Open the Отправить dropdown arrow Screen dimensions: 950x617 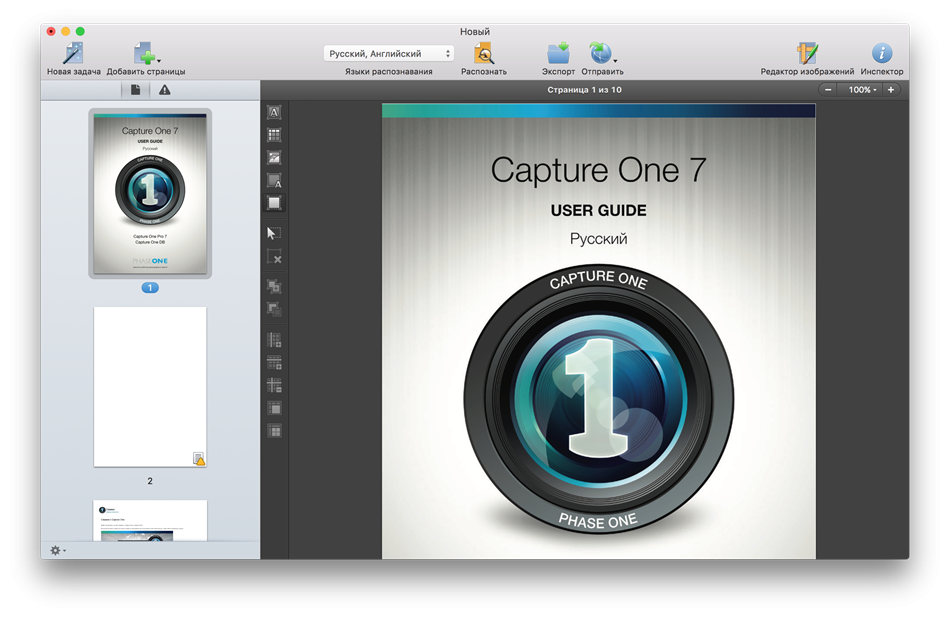click(615, 61)
